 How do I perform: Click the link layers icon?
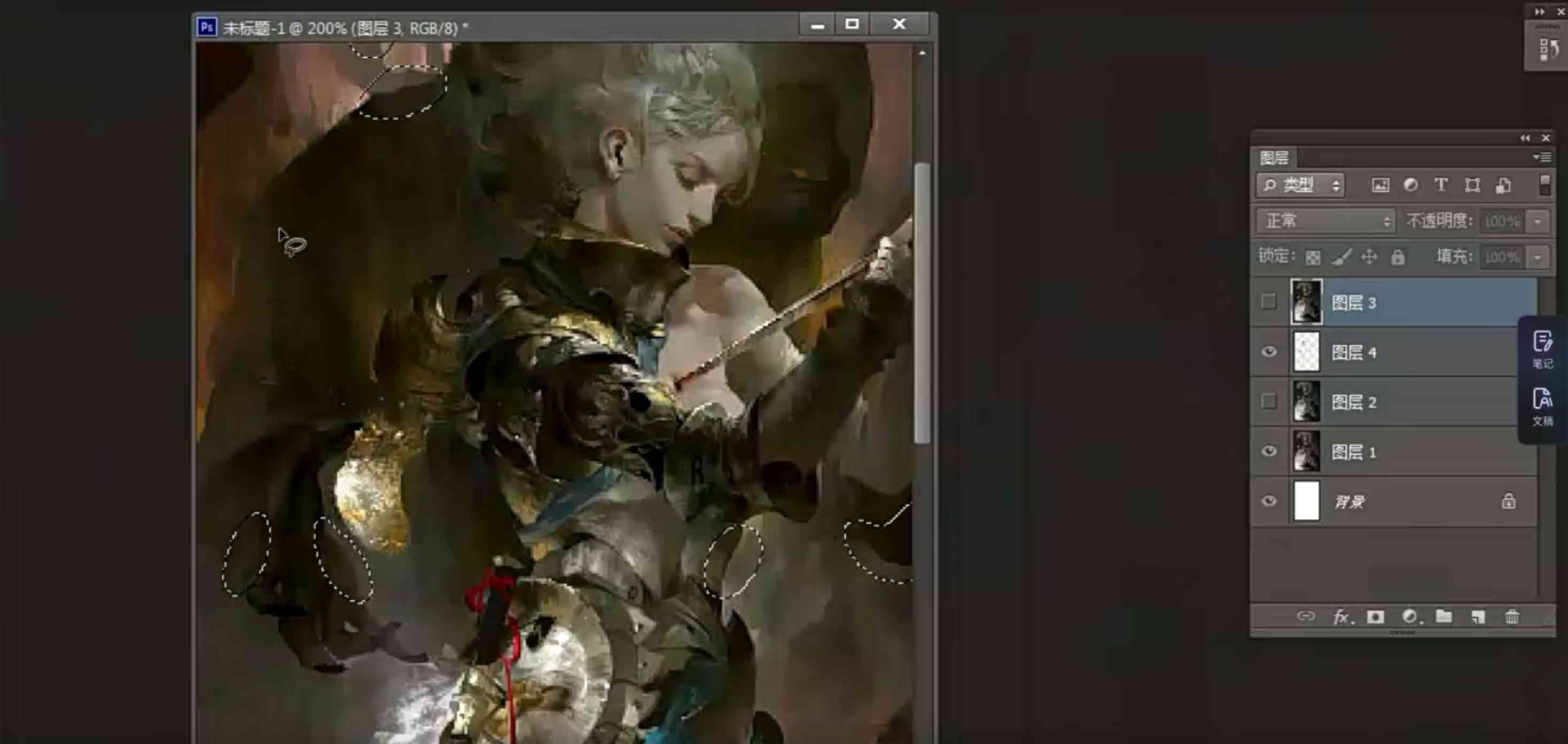point(1306,616)
